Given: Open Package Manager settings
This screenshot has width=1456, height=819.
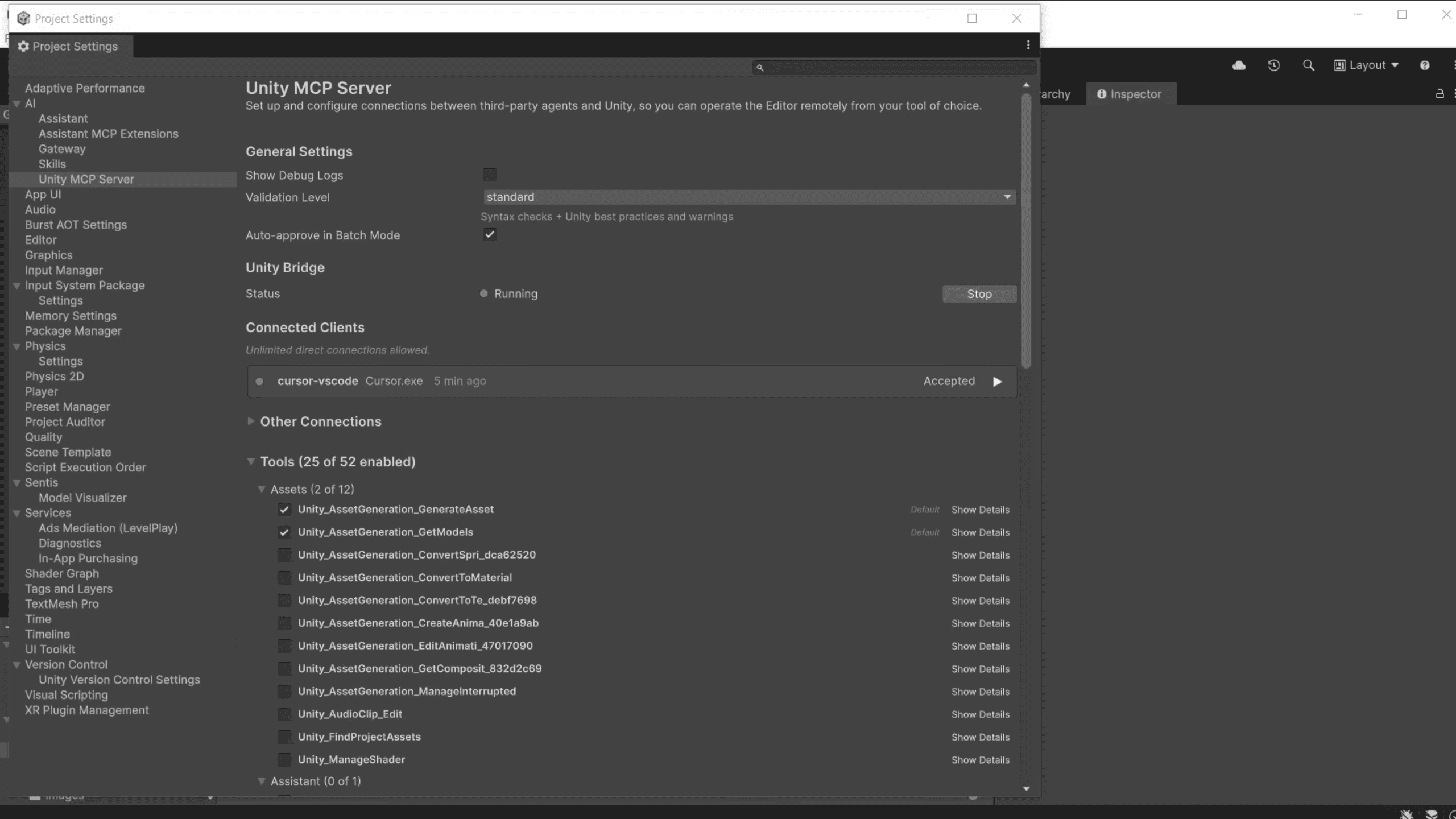Looking at the screenshot, I should click(73, 331).
